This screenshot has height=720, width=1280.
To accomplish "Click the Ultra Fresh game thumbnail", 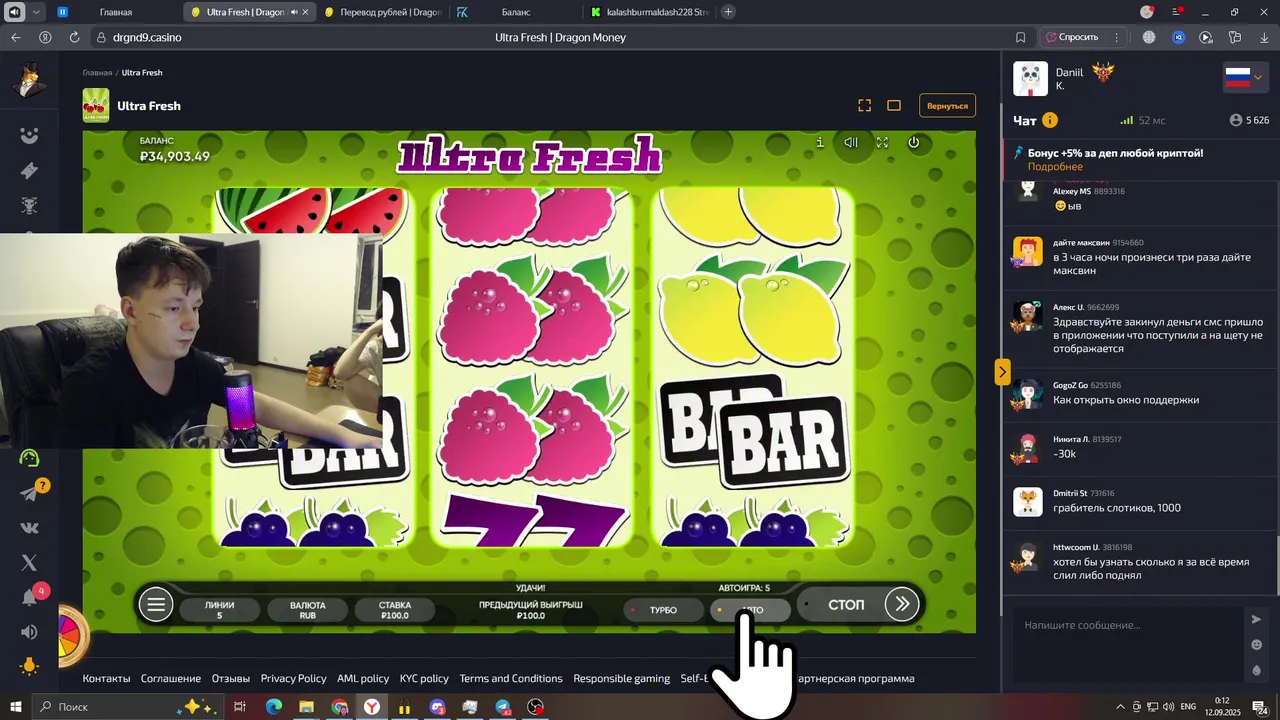I will [x=96, y=105].
